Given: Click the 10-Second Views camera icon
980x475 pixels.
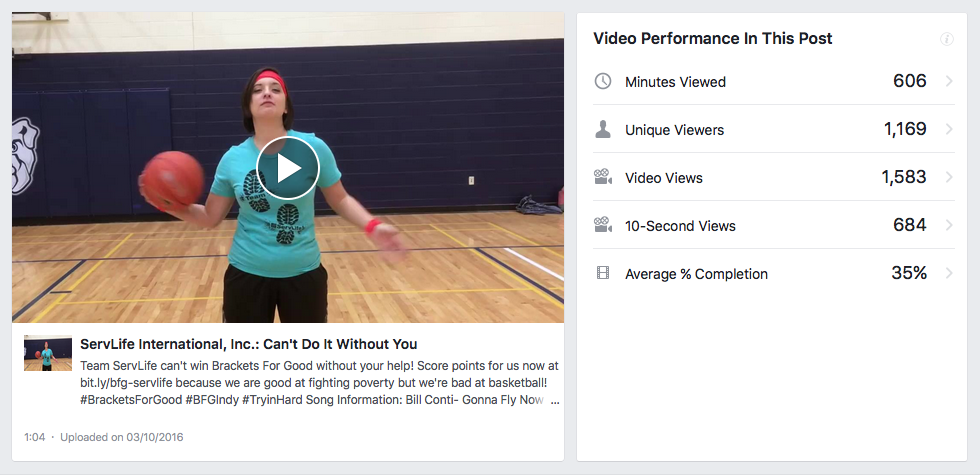Looking at the screenshot, I should pyautogui.click(x=603, y=225).
